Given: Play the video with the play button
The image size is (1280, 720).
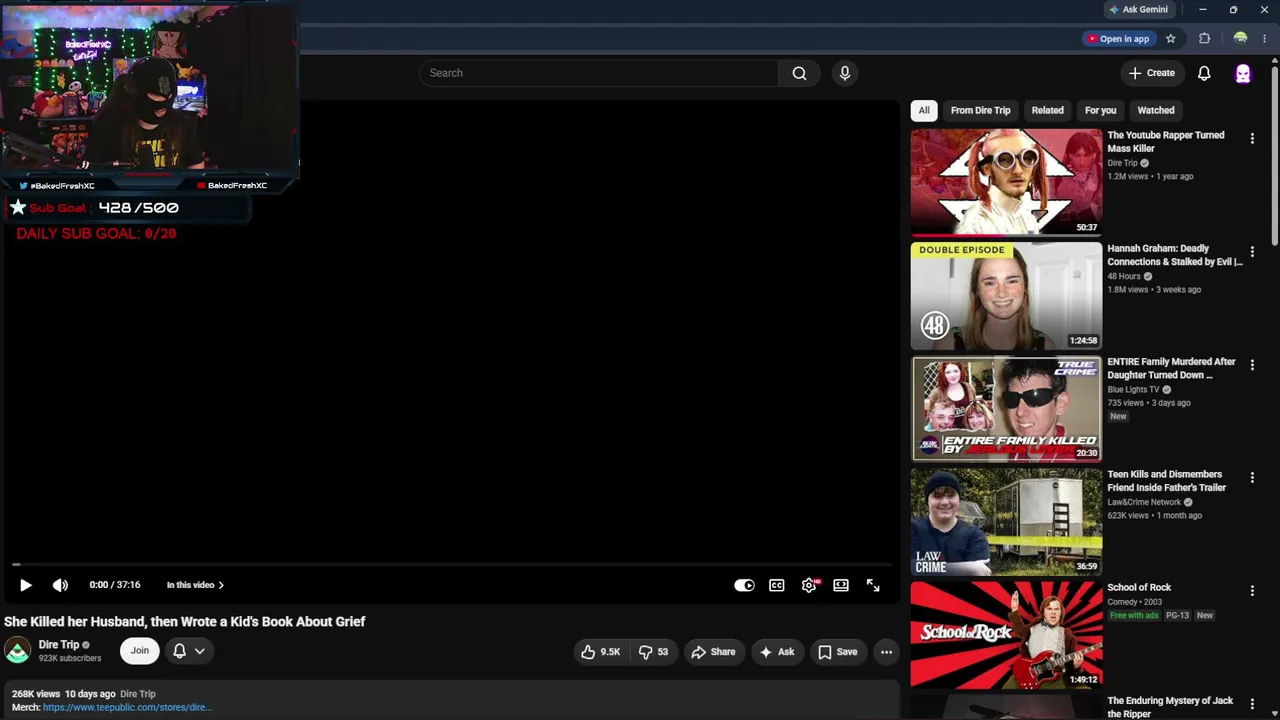Looking at the screenshot, I should tap(26, 585).
